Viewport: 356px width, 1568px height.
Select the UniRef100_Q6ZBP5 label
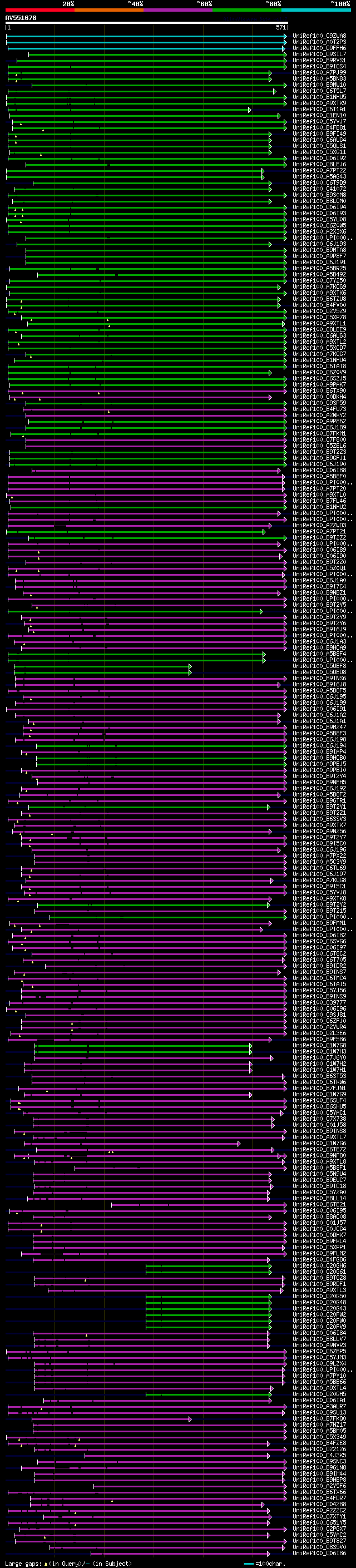click(319, 1351)
